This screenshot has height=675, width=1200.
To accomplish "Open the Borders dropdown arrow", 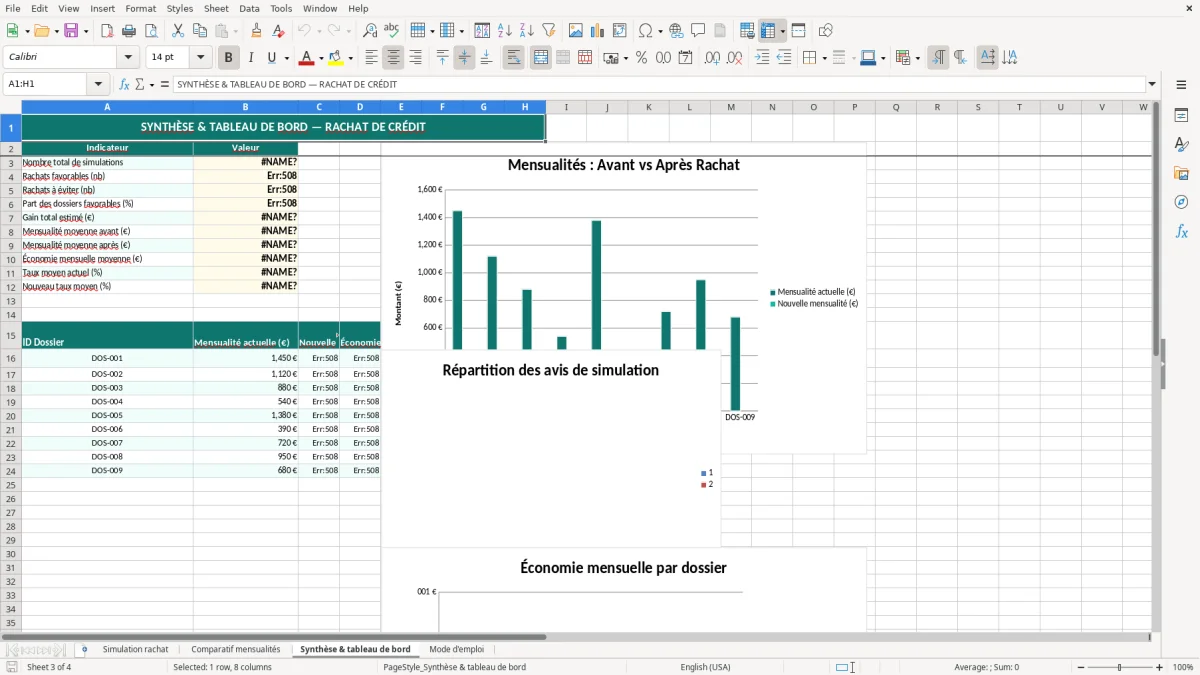I will click(x=824, y=58).
